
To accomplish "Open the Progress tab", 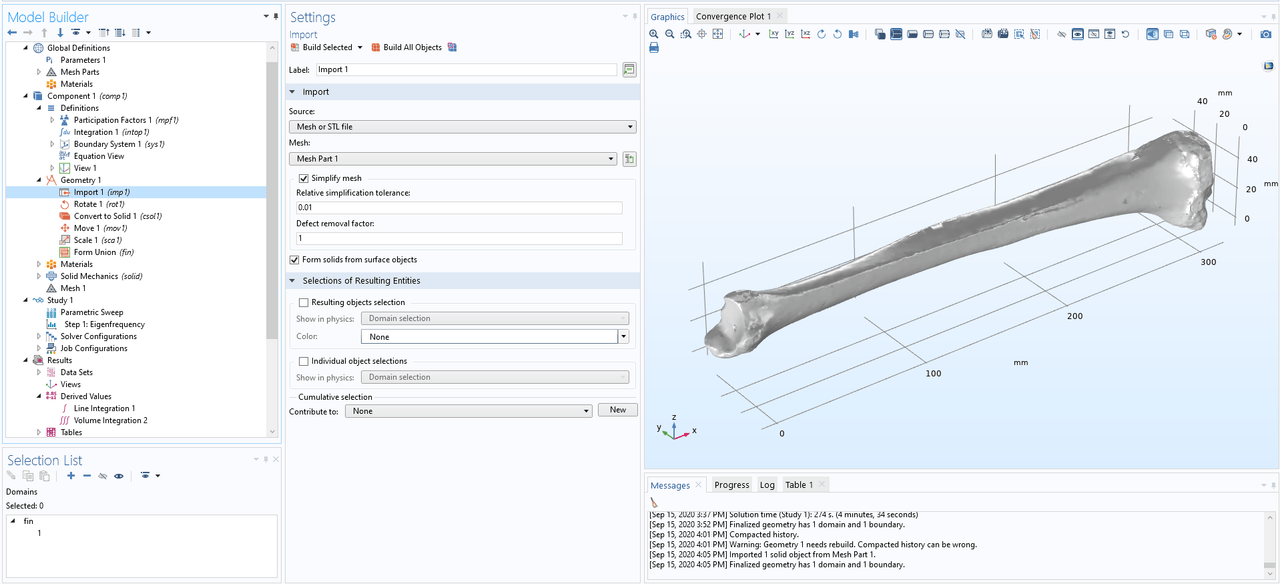I will [x=731, y=485].
